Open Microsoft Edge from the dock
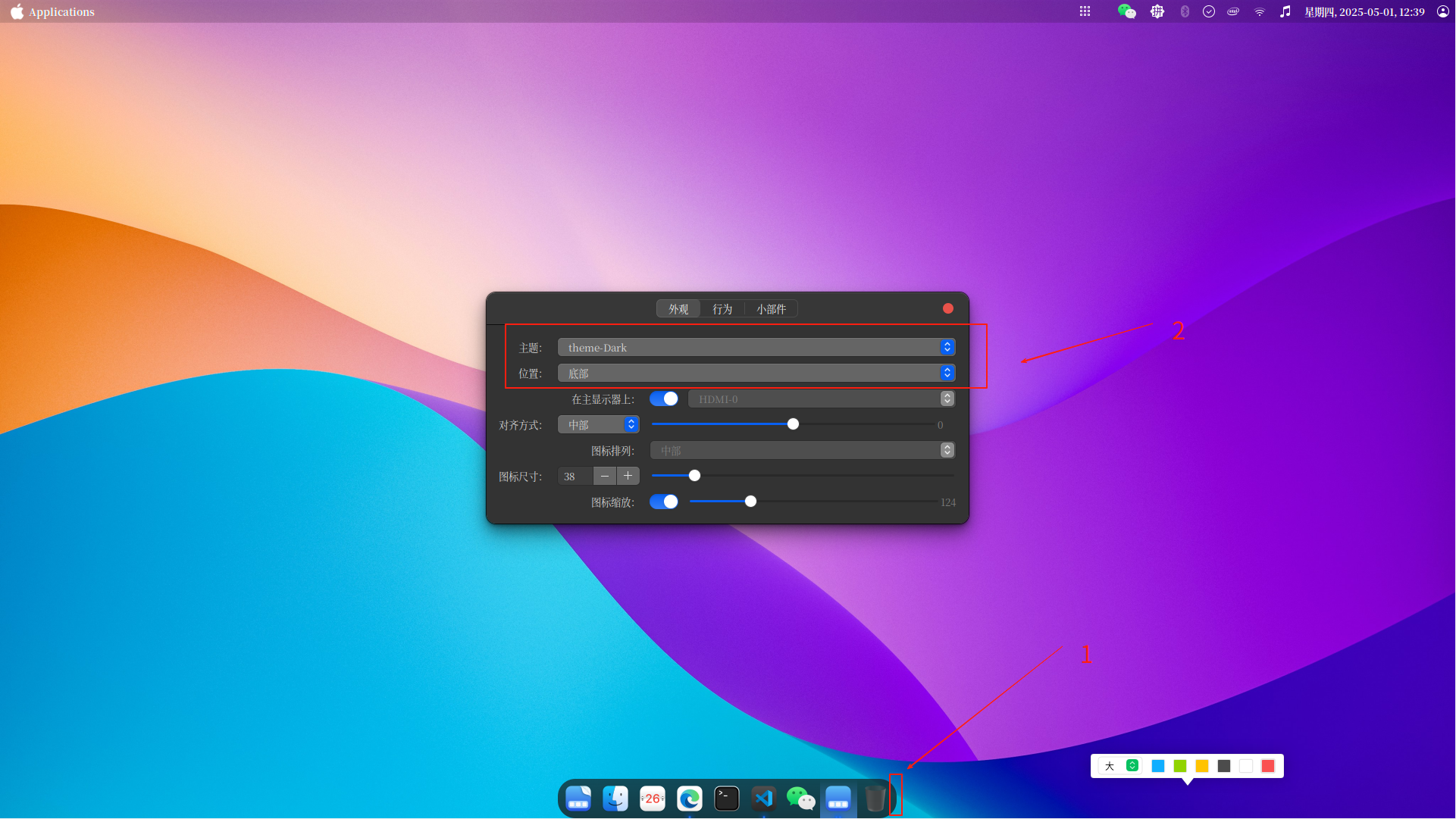The width and height of the screenshot is (1456, 819). 689,799
